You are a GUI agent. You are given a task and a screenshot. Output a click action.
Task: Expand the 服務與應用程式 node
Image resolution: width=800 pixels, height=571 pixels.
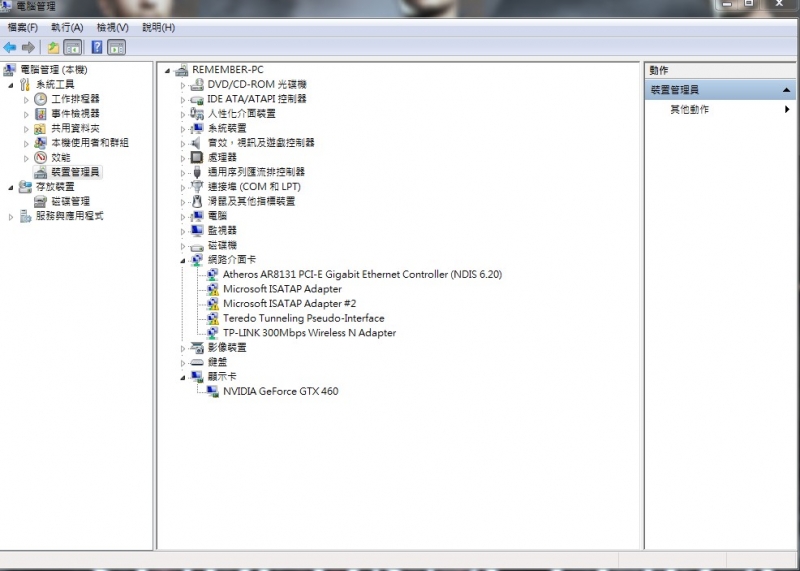coord(11,217)
